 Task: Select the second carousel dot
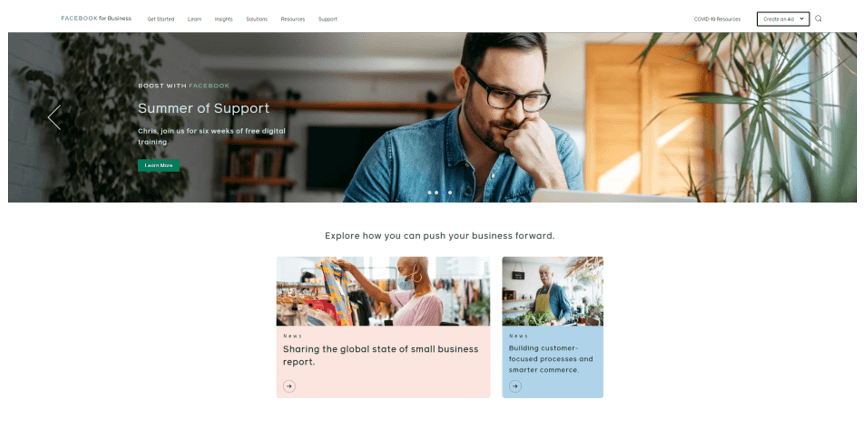pos(436,193)
